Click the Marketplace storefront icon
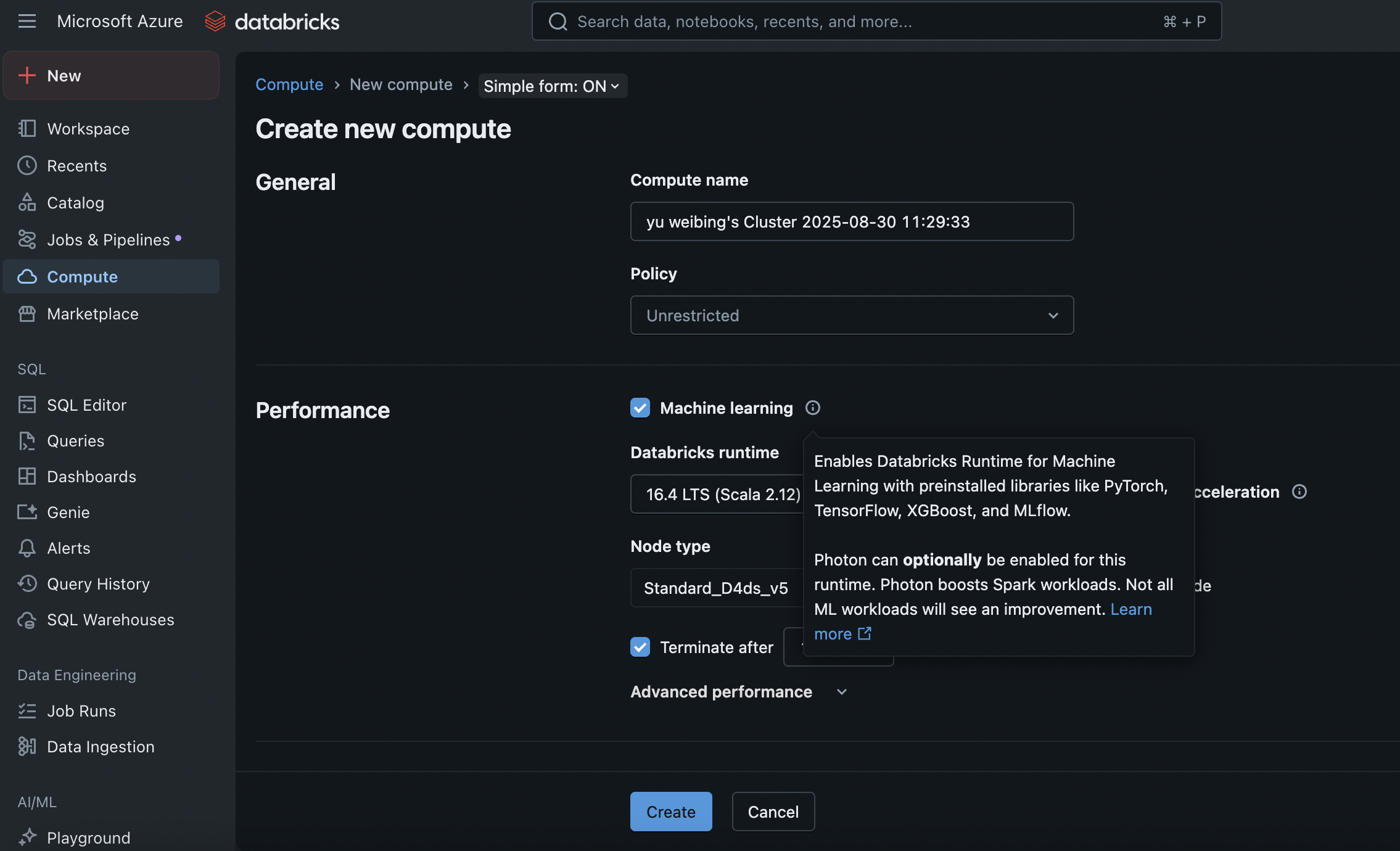This screenshot has width=1400, height=851. coord(27,313)
